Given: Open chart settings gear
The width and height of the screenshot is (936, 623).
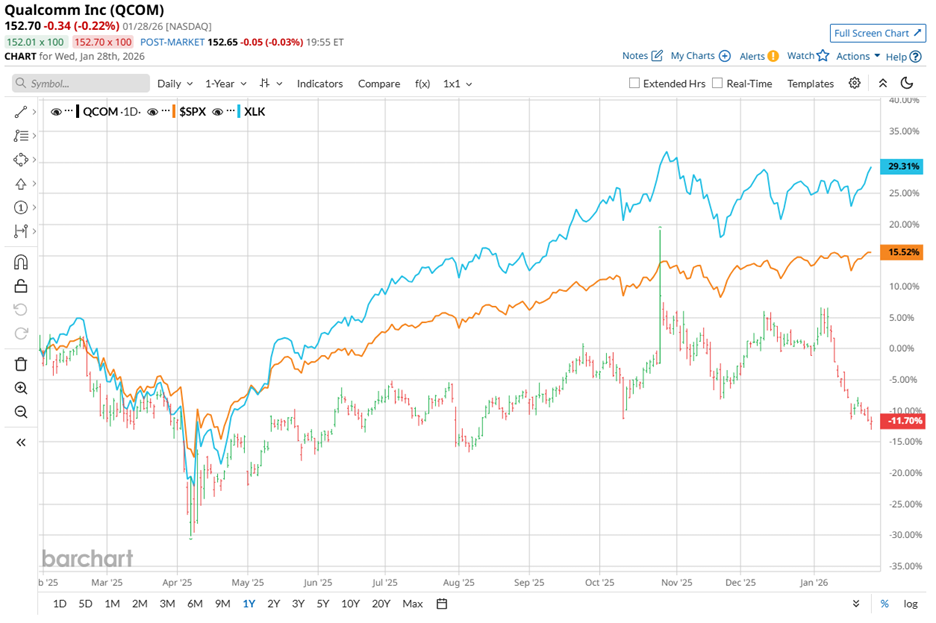Looking at the screenshot, I should tap(855, 84).
